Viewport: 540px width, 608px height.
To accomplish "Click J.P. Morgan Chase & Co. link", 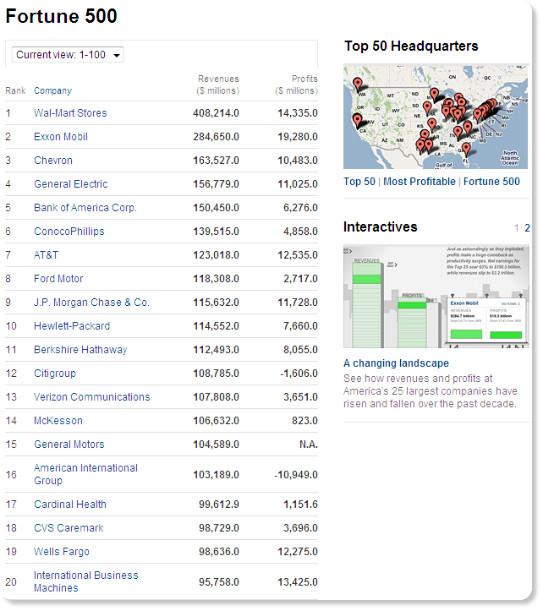I will (x=91, y=302).
